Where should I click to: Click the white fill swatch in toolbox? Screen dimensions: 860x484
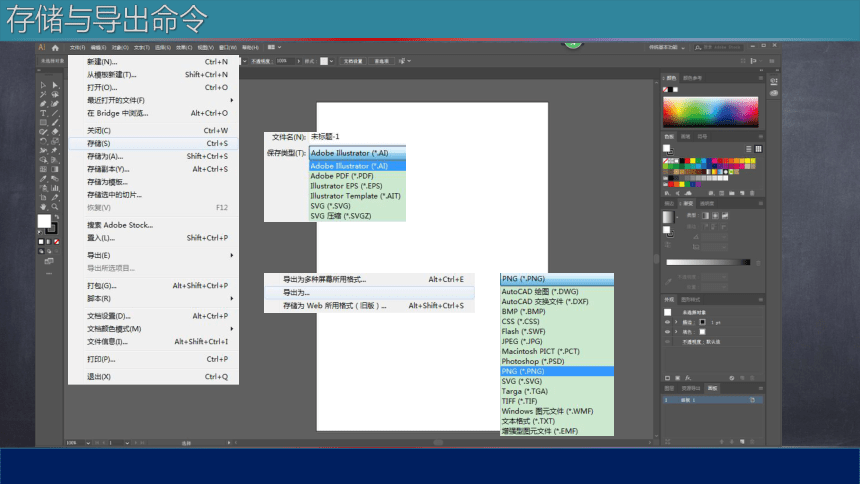point(44,221)
